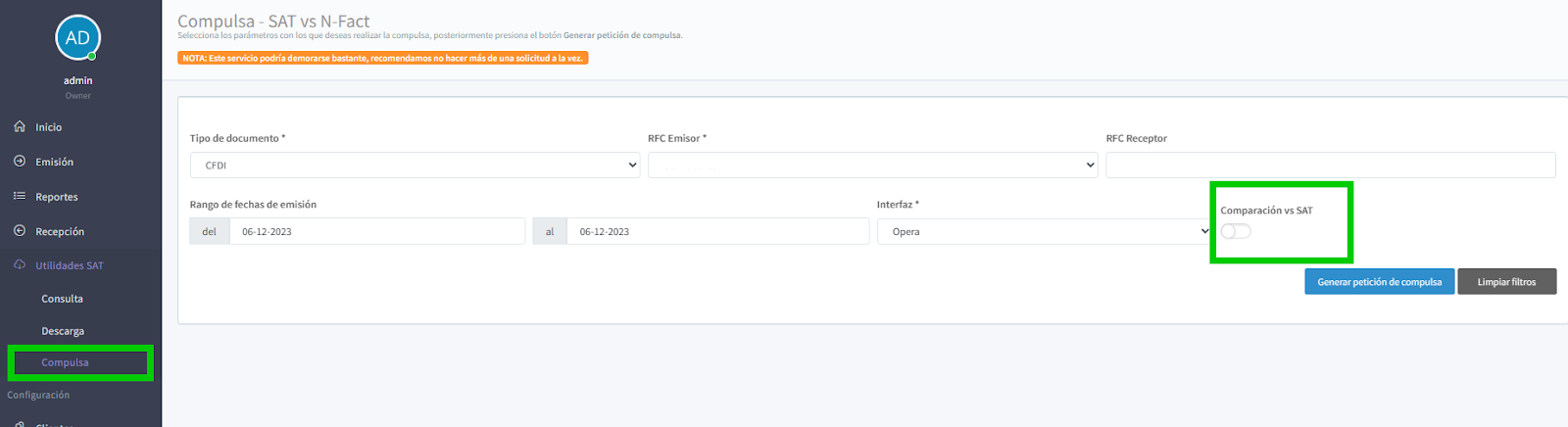Click the Rango de fechas de emisión label

pyautogui.click(x=253, y=205)
